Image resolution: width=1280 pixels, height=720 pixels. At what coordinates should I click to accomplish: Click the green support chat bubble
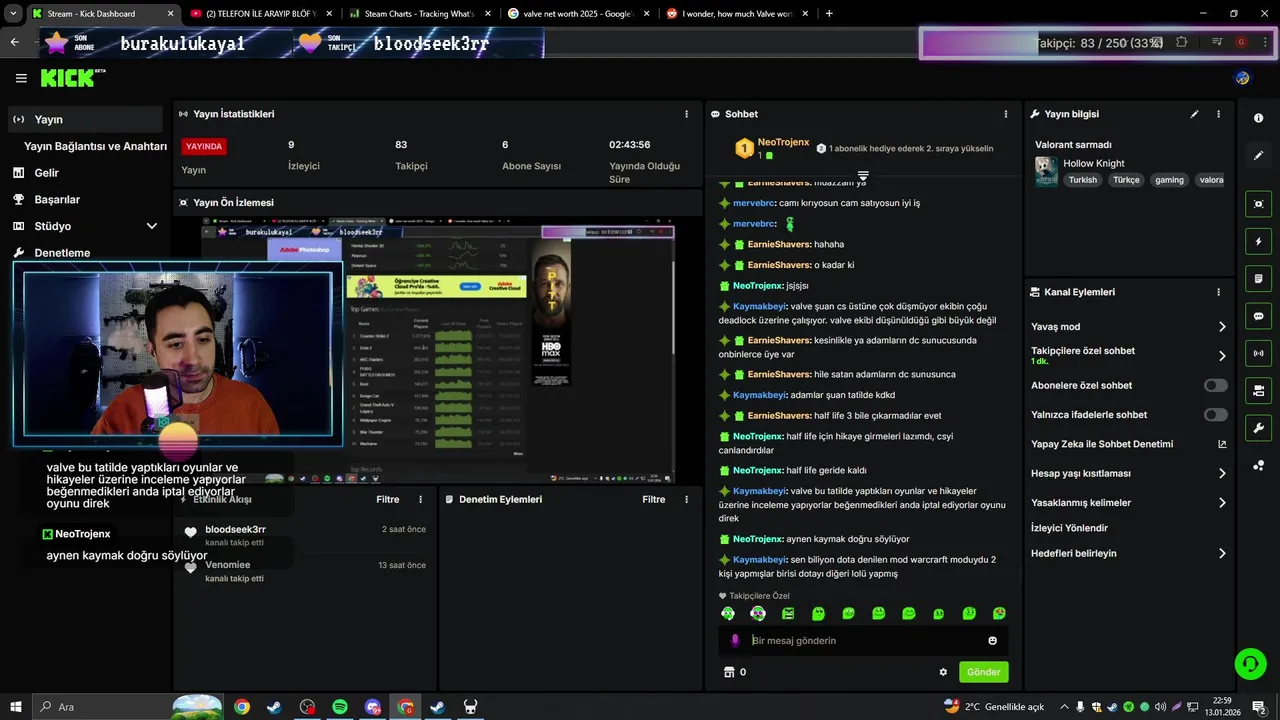pos(1249,662)
